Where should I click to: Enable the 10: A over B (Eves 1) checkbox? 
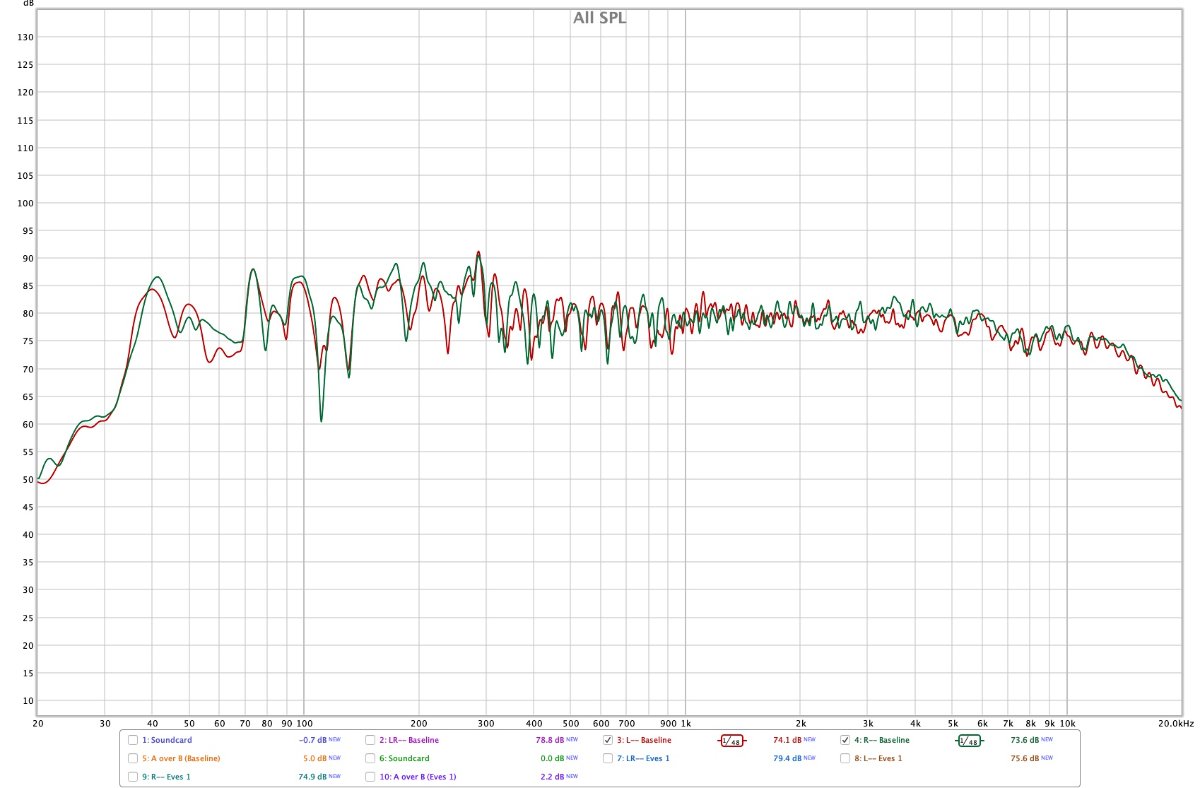click(x=370, y=777)
